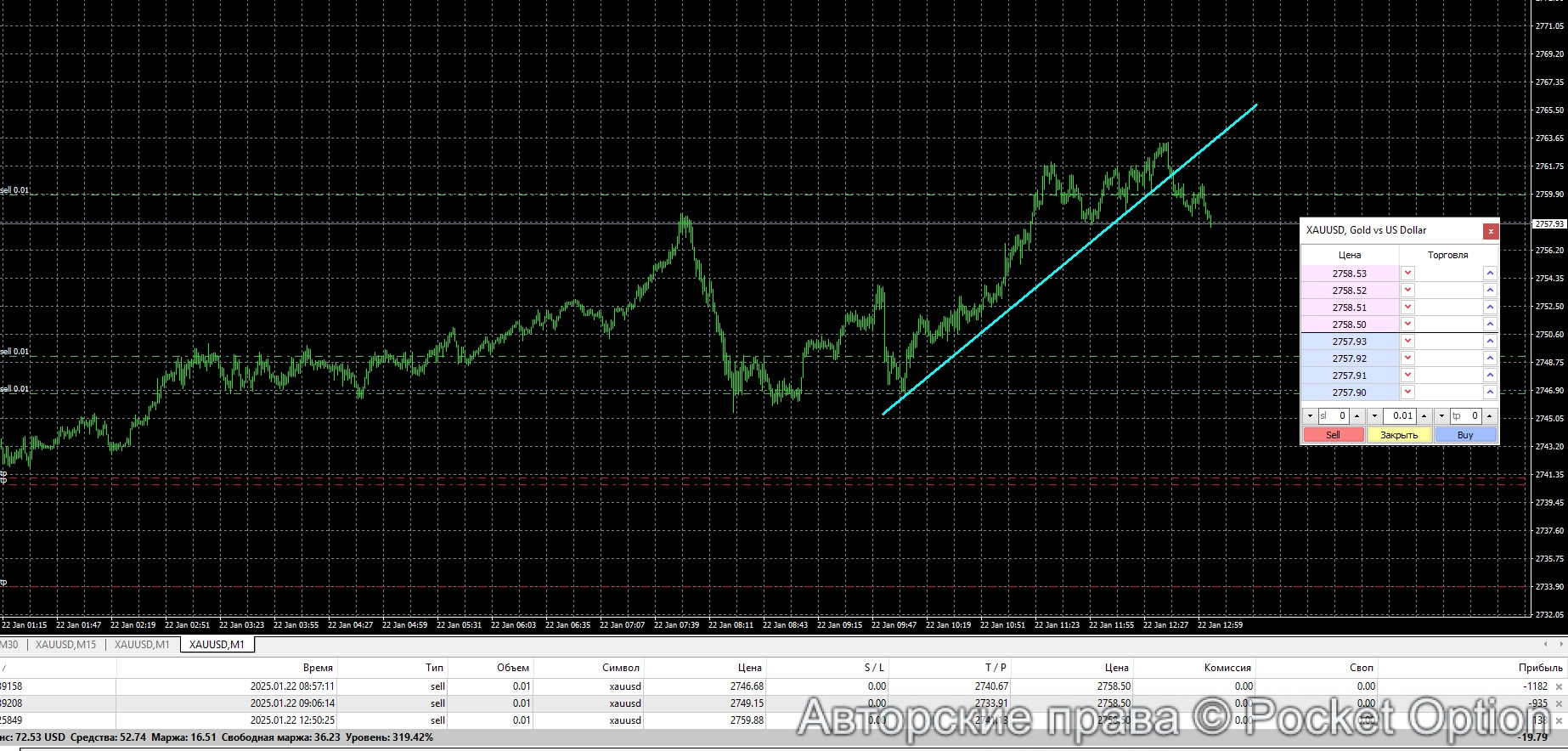Click blue buy arrow at price 2758.53
Viewport: 1568px width, 751px height.
coord(1490,274)
